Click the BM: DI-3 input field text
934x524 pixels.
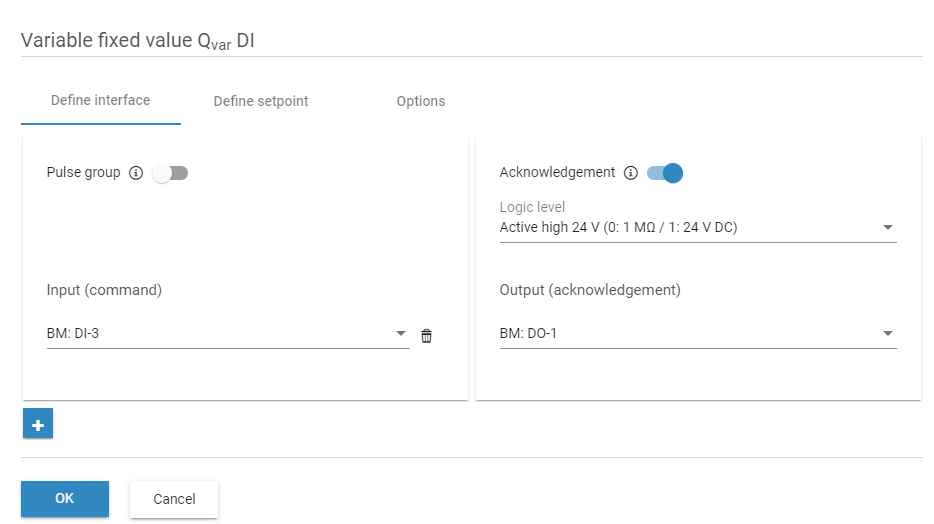(73, 334)
